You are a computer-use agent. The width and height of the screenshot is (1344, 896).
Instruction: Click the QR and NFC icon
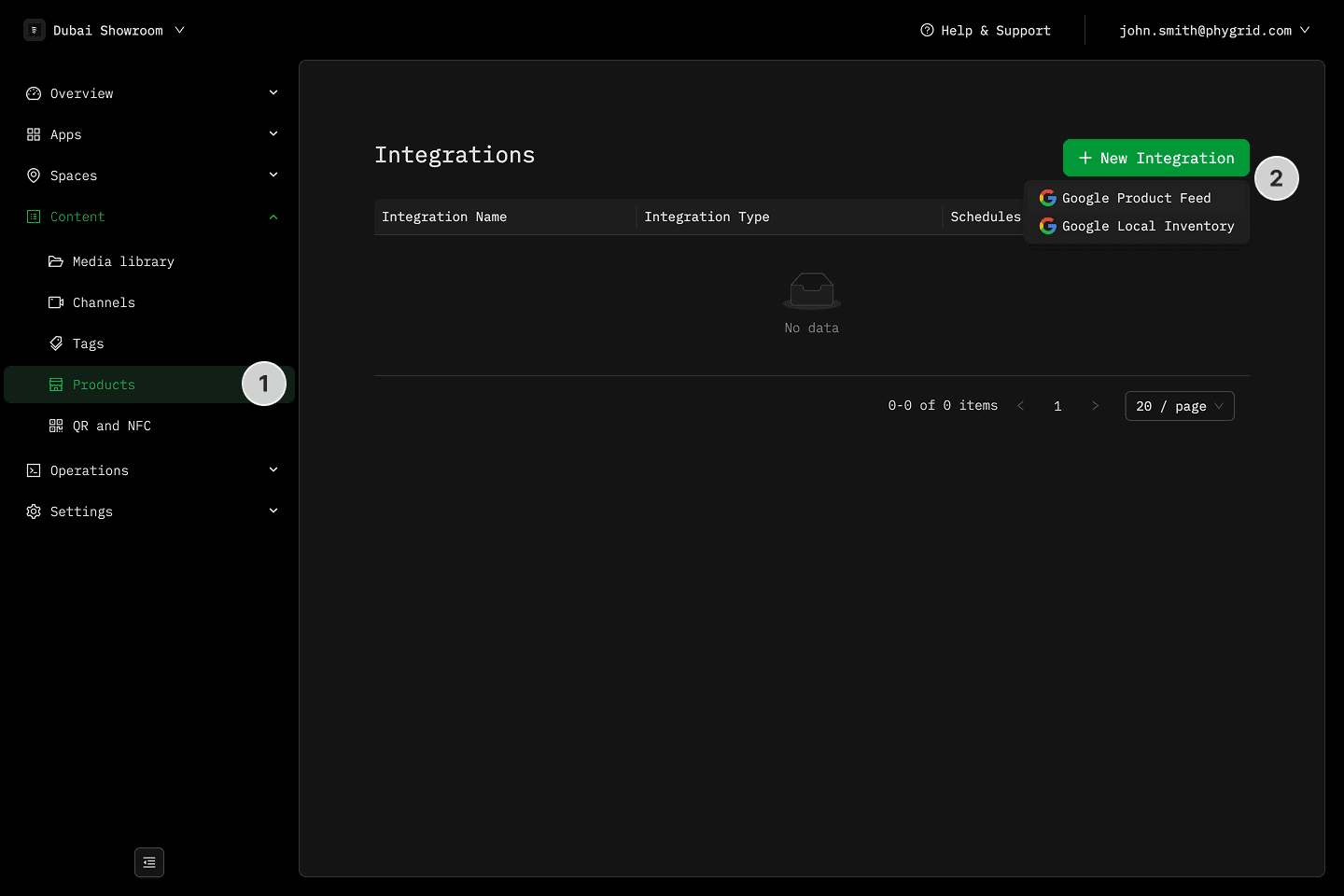coord(56,426)
